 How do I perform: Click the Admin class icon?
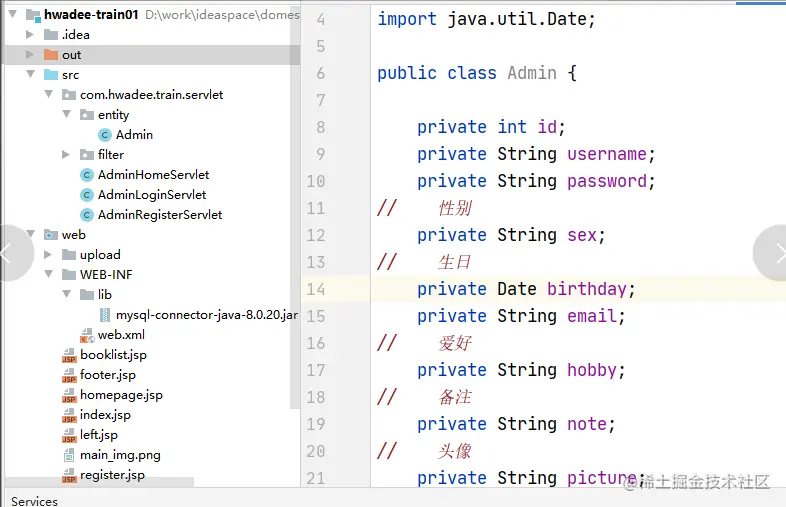[105, 135]
